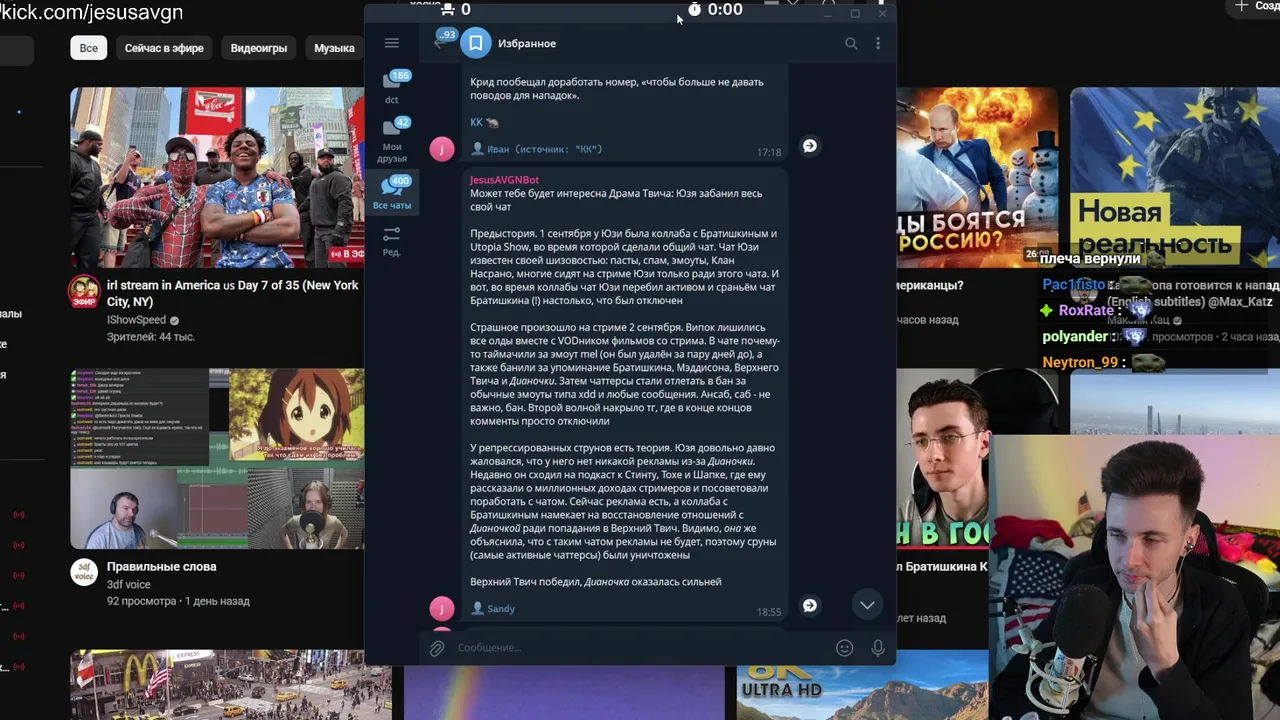Click the Saved Messages bookmark avatar
1280x720 pixels.
pos(476,43)
